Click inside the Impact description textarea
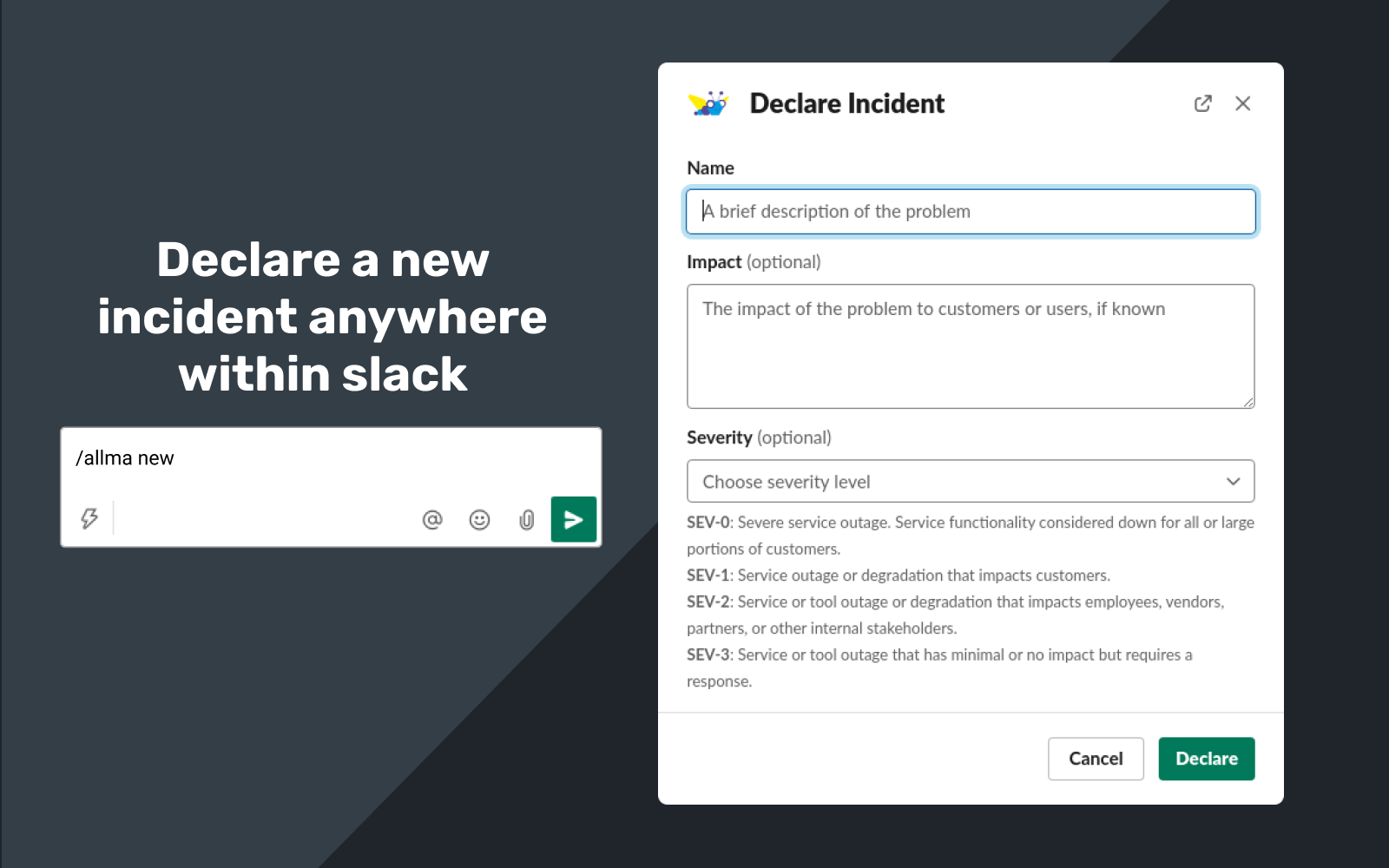The width and height of the screenshot is (1389, 868). (970, 345)
